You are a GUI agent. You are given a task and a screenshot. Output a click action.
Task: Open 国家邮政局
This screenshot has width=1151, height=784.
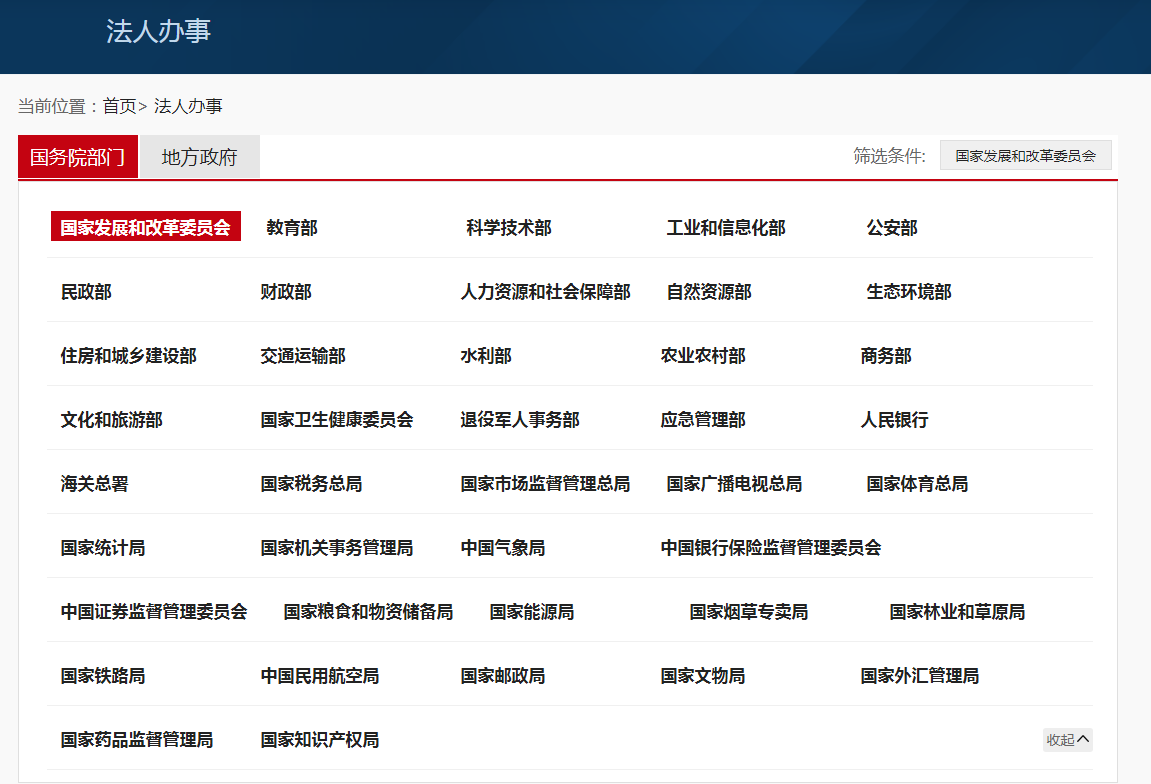click(x=503, y=676)
